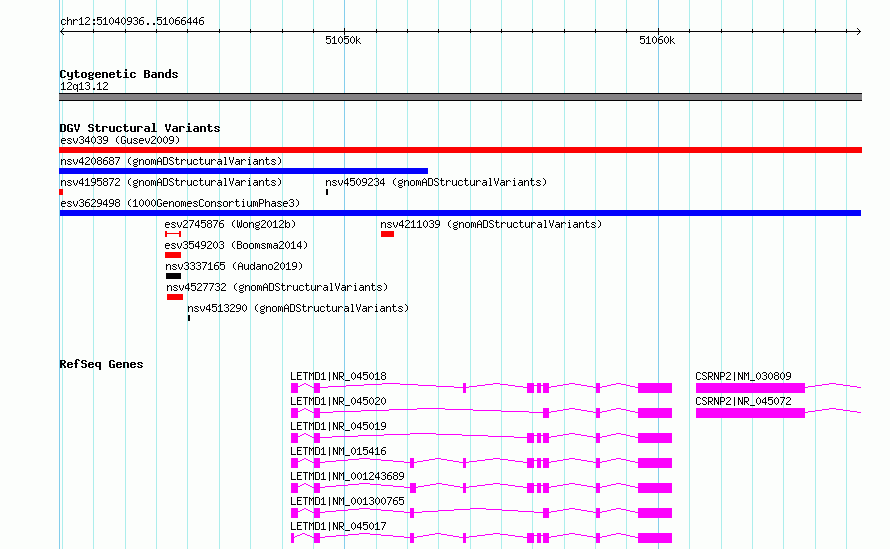Viewport: 890px width, 549px height.
Task: Click the 51050k ruler position label
Action: pos(343,40)
